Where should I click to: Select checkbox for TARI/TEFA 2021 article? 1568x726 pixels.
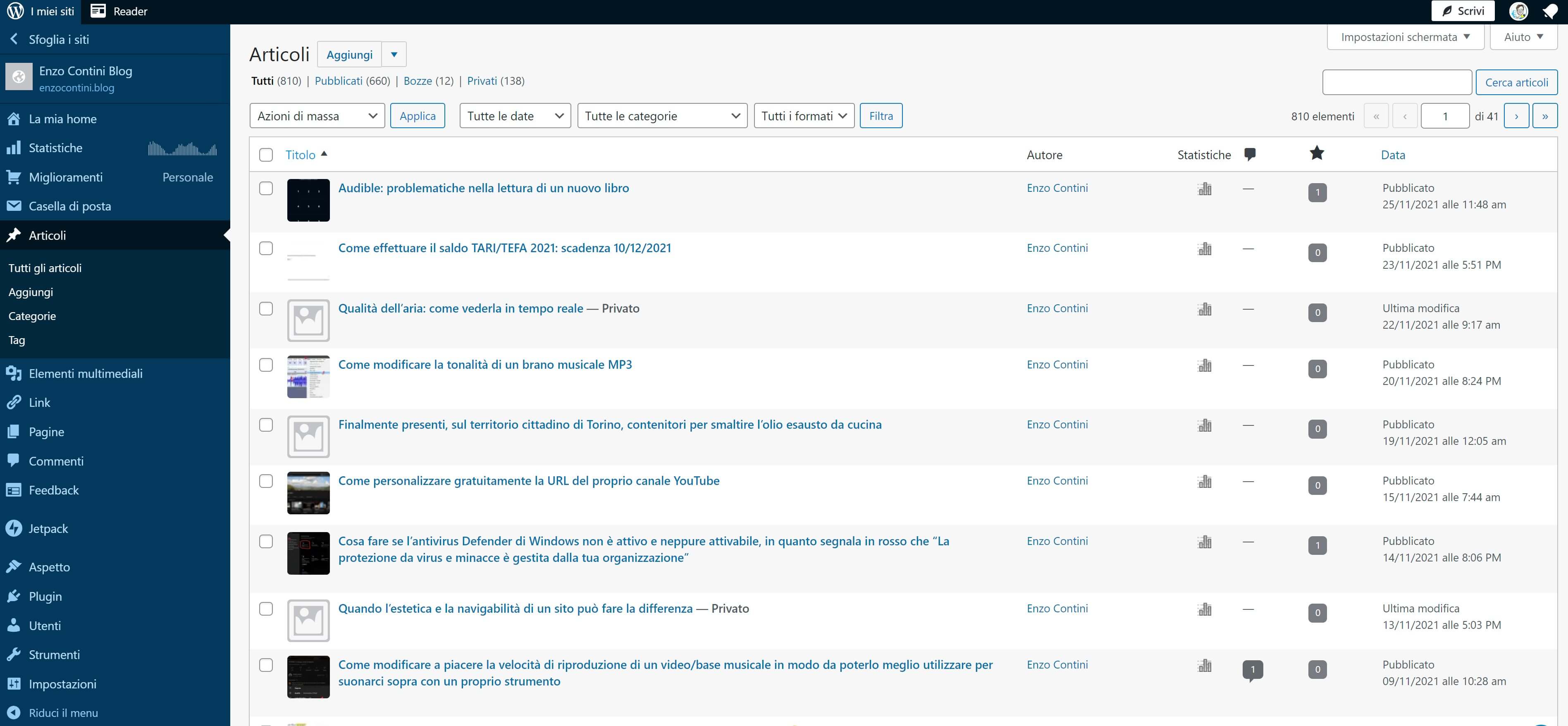[266, 248]
